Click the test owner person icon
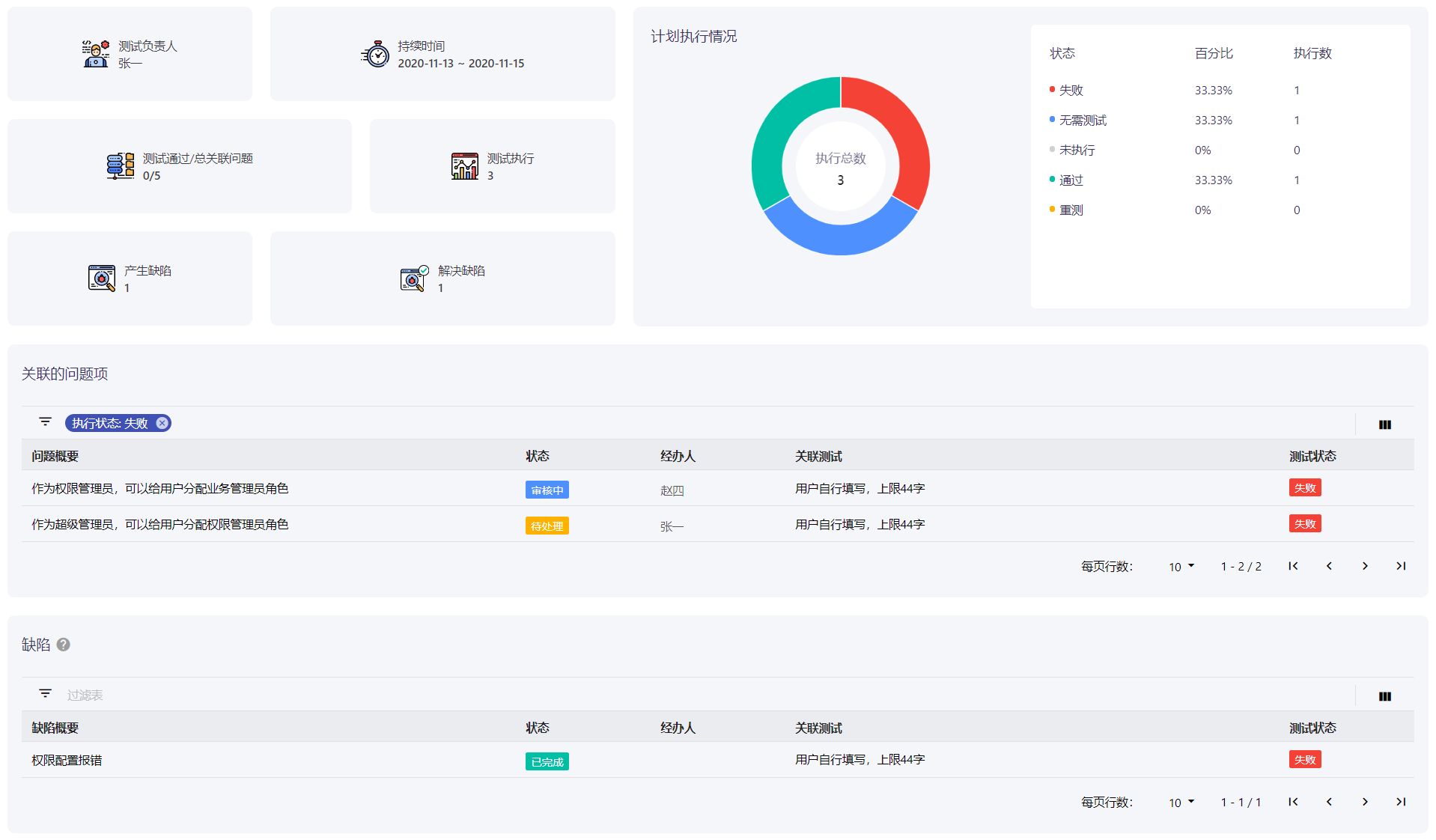 (x=96, y=54)
